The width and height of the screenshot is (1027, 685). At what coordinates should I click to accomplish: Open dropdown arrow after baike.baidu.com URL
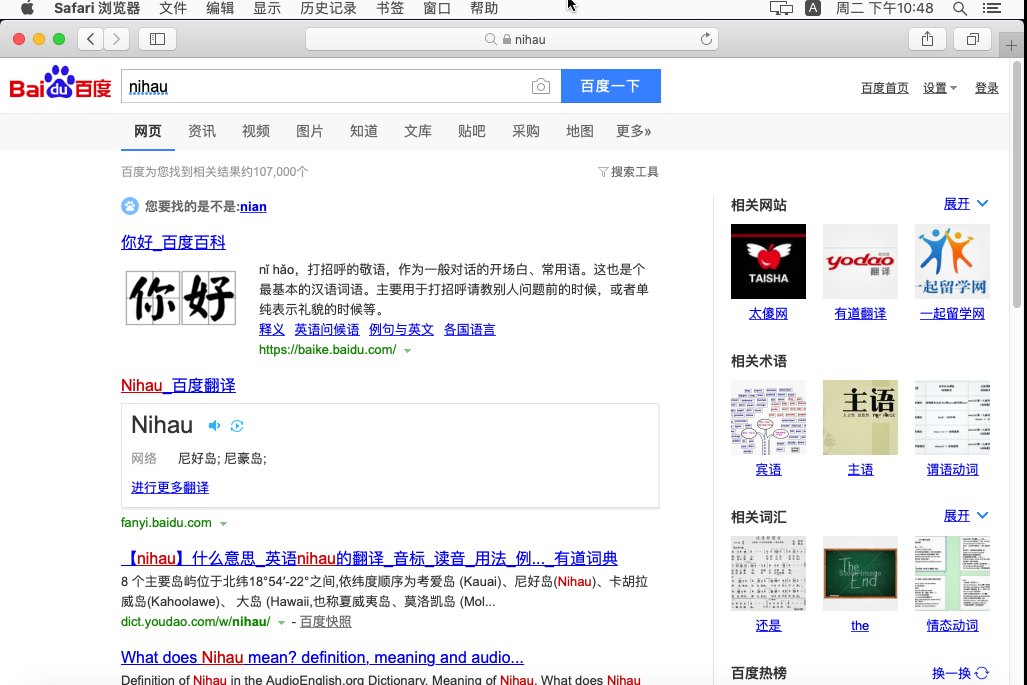click(407, 350)
